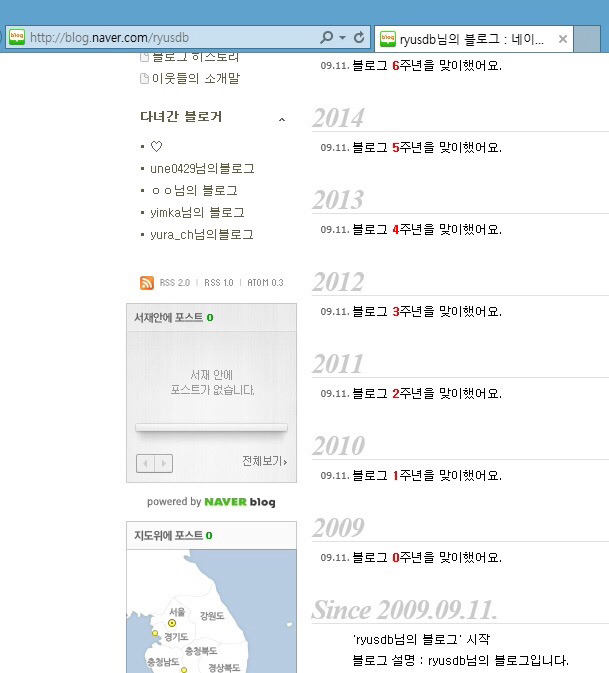The height and width of the screenshot is (673, 609).
Task: Click the previous arrow in bookshelf widget
Action: click(x=145, y=464)
